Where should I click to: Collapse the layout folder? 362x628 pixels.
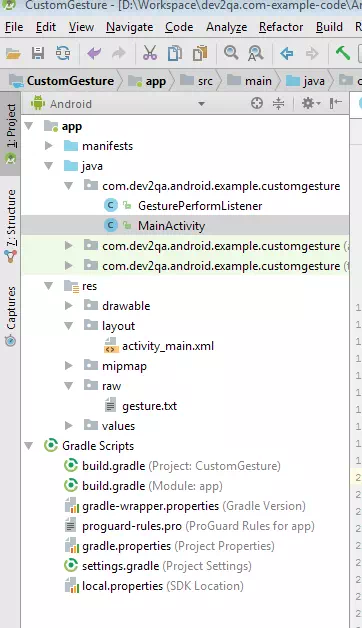(x=69, y=326)
